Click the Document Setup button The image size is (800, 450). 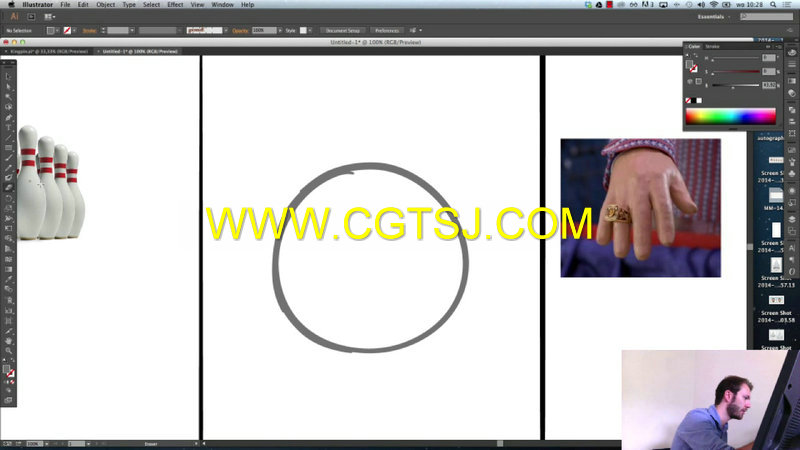pos(343,31)
